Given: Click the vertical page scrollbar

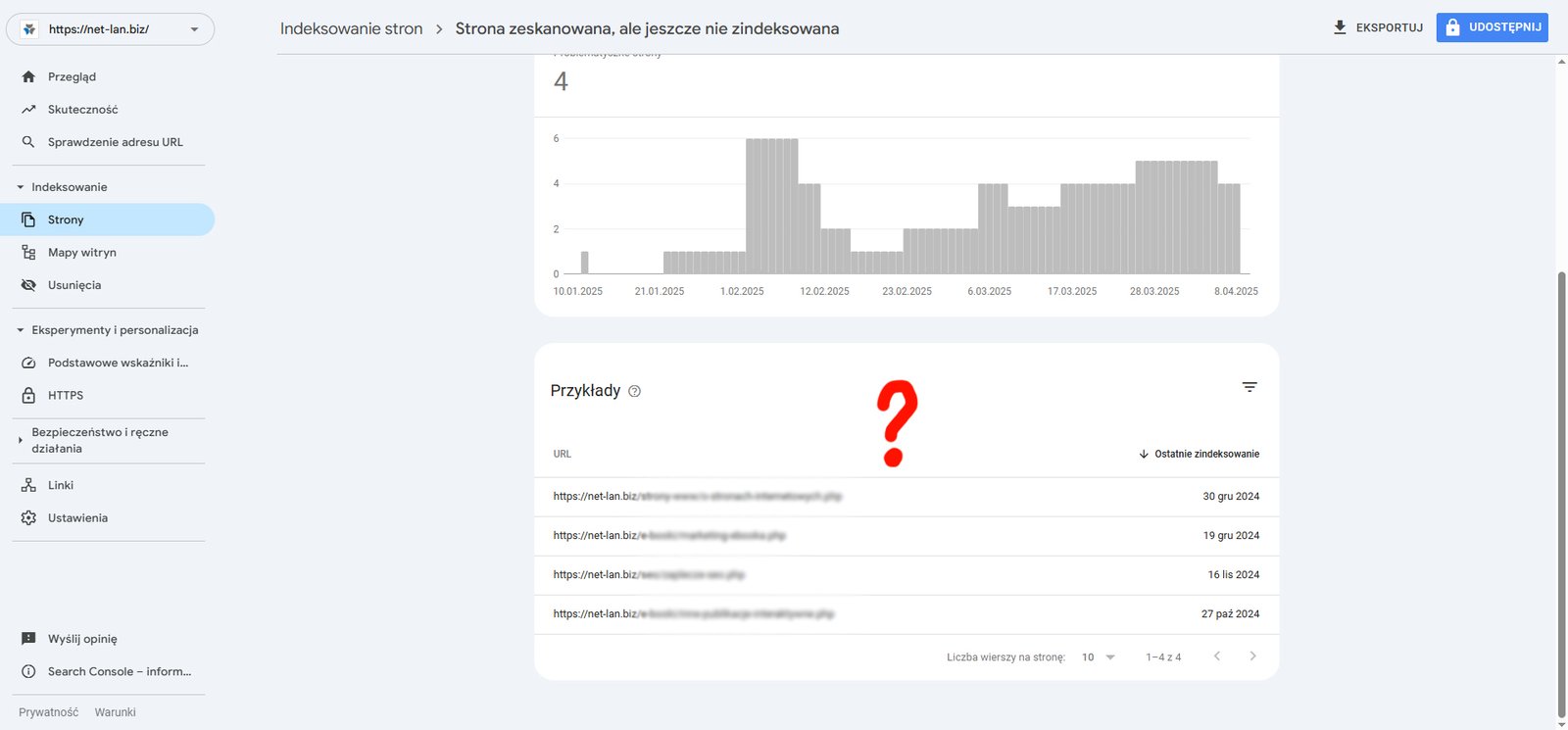Looking at the screenshot, I should 1561,490.
